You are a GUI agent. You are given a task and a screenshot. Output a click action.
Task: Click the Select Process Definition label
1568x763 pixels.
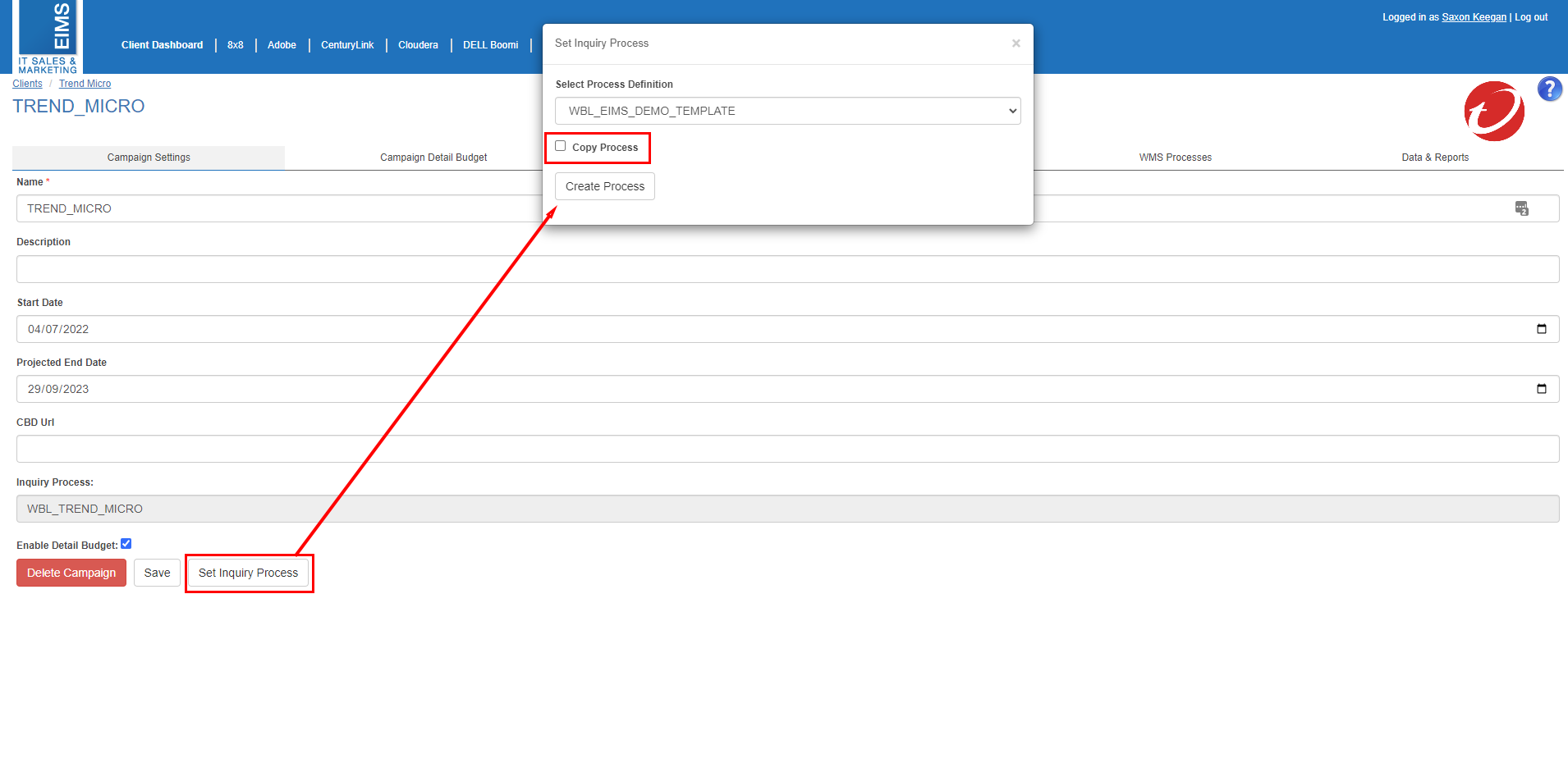[614, 85]
